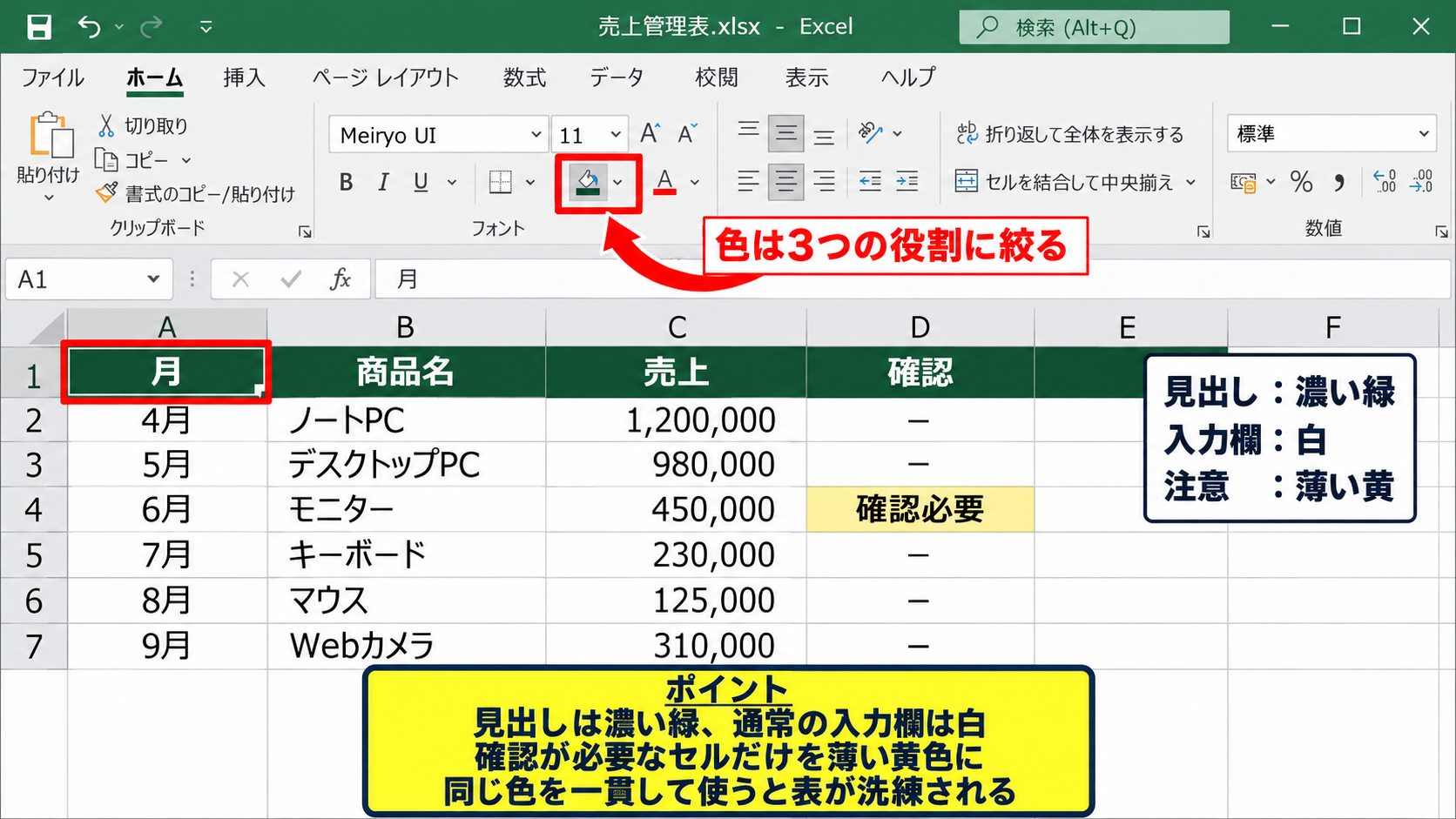Open the Underline style dropdown arrow
Screen dimensions: 1456x819
pos(452,183)
